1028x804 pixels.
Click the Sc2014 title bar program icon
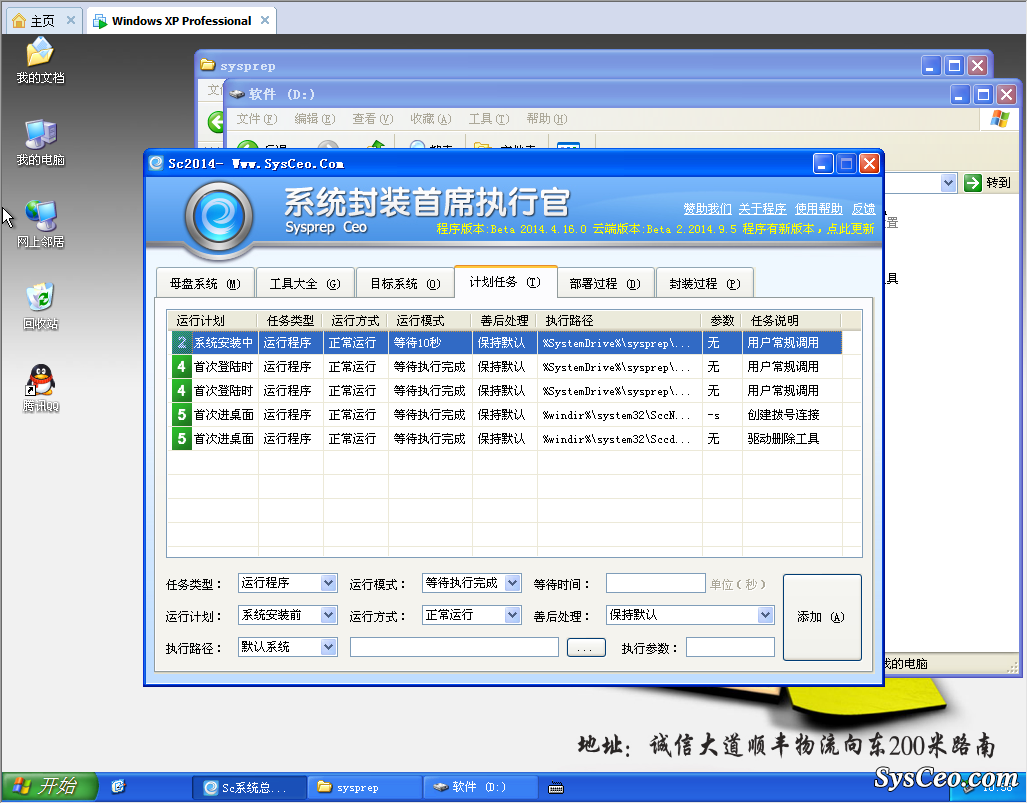(x=156, y=163)
